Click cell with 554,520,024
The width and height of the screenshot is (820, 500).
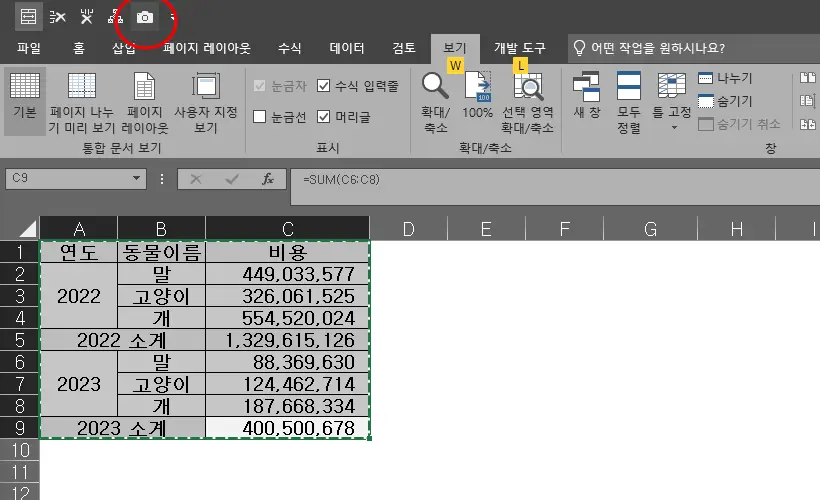pyautogui.click(x=288, y=318)
